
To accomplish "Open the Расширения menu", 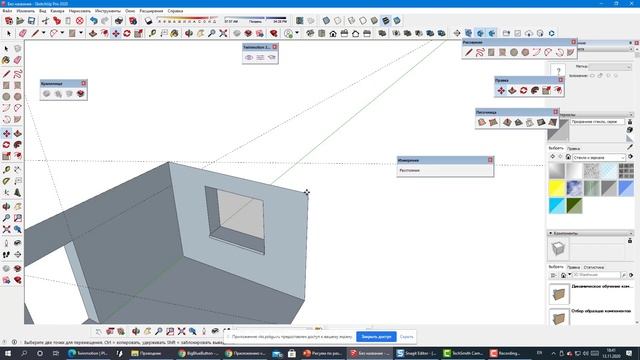I will 151,11.
